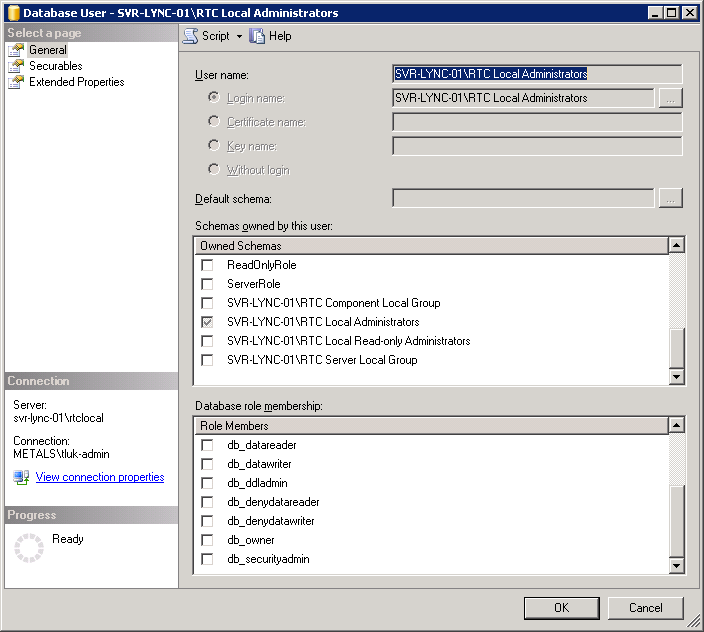
Task: Click the Script toolbar icon
Action: coord(190,36)
